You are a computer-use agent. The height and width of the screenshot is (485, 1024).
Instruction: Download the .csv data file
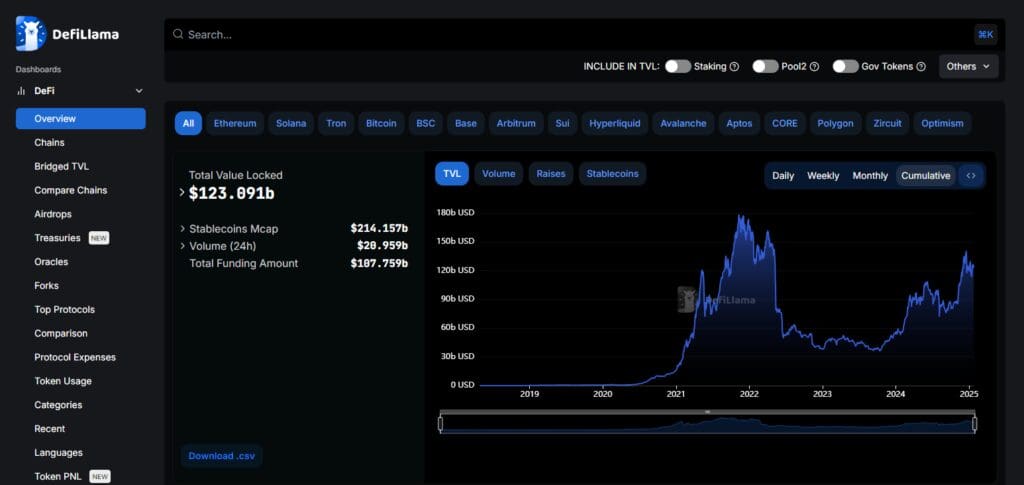click(221, 456)
